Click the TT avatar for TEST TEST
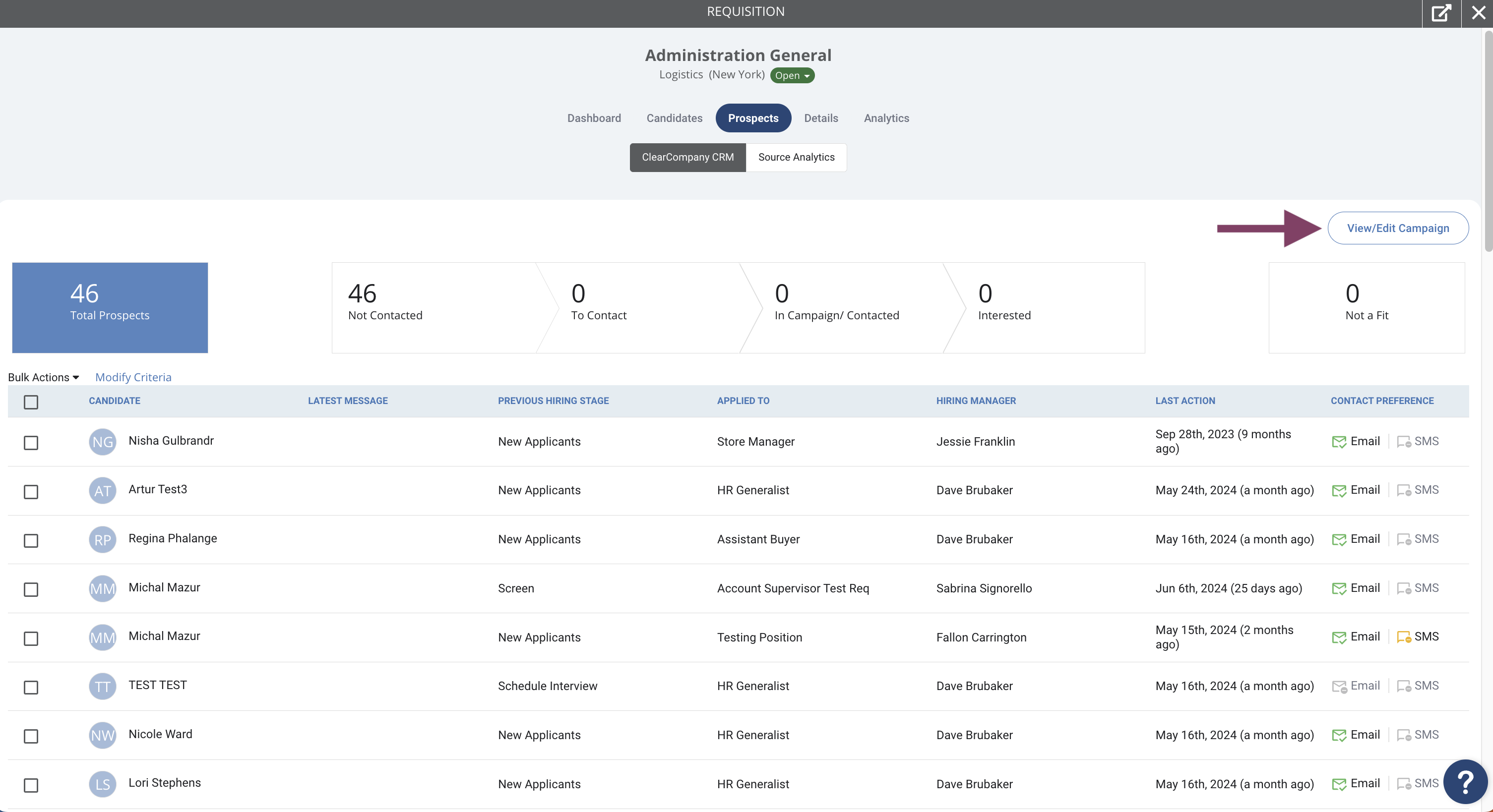 click(x=103, y=686)
